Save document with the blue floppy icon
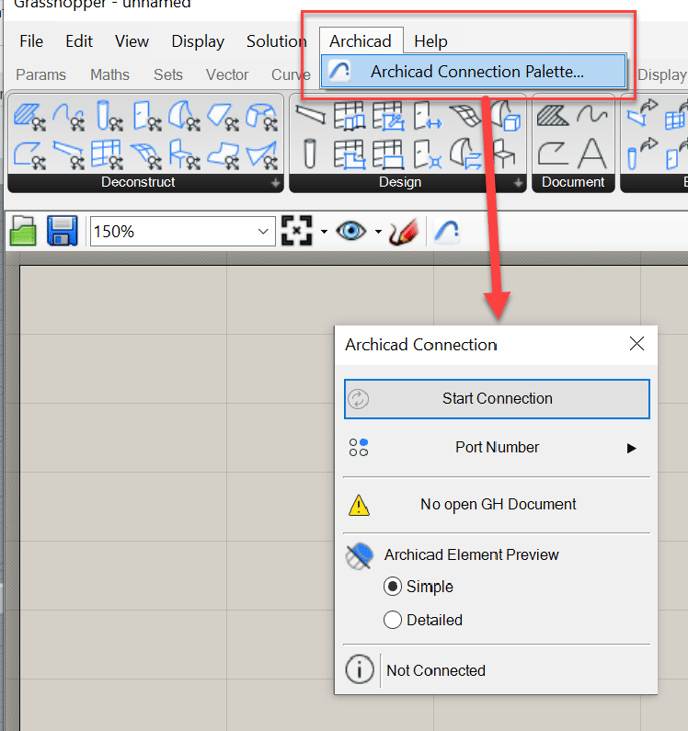The width and height of the screenshot is (688, 731). coord(62,231)
